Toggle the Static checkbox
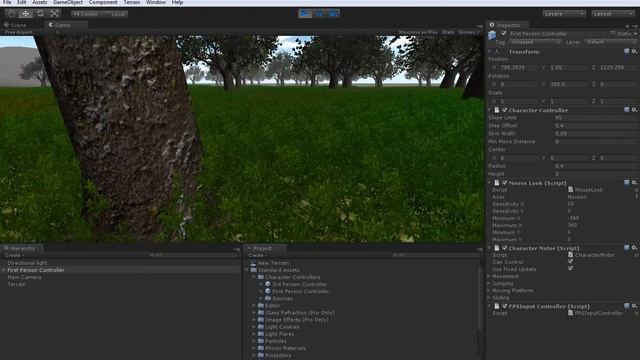640x360 pixels. tap(613, 33)
